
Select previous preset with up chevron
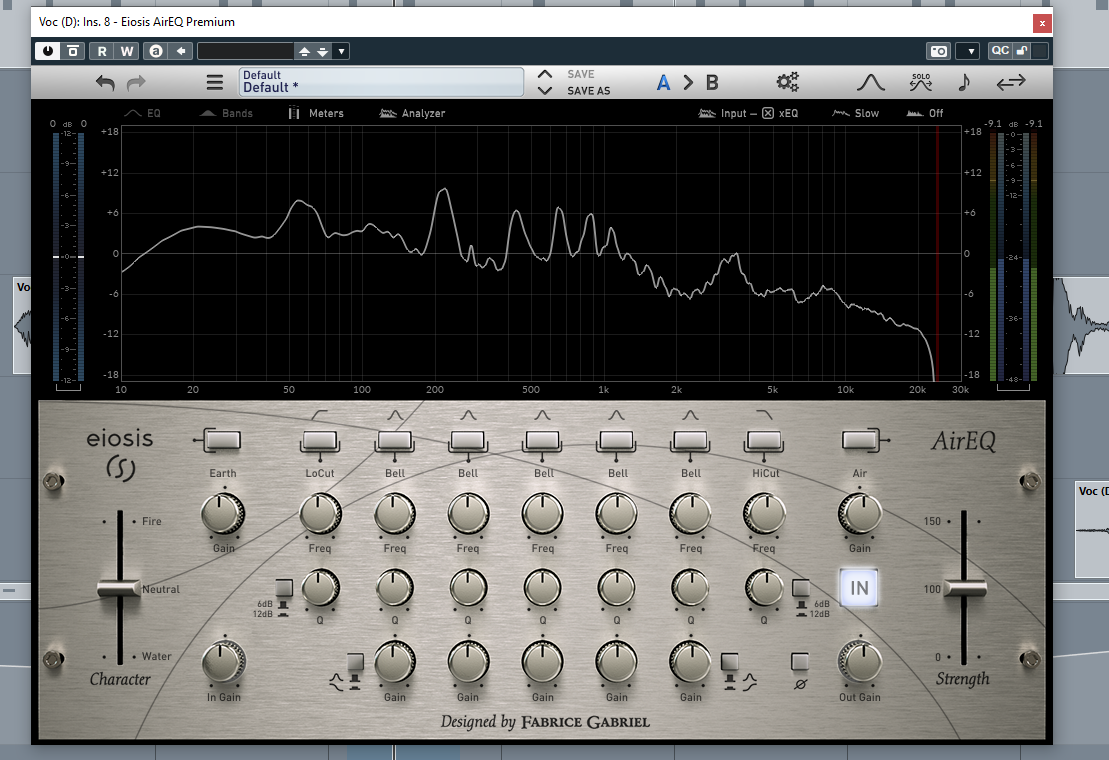(545, 74)
